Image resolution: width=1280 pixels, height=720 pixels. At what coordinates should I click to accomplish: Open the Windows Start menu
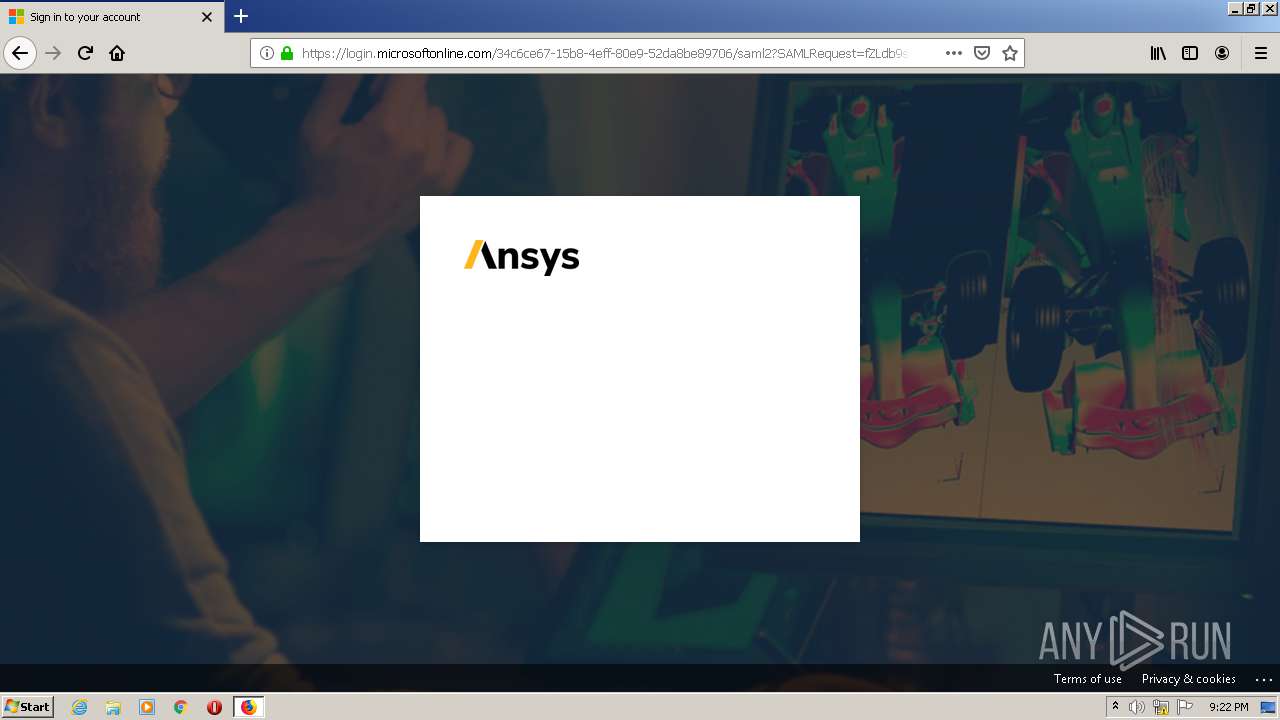tap(27, 706)
